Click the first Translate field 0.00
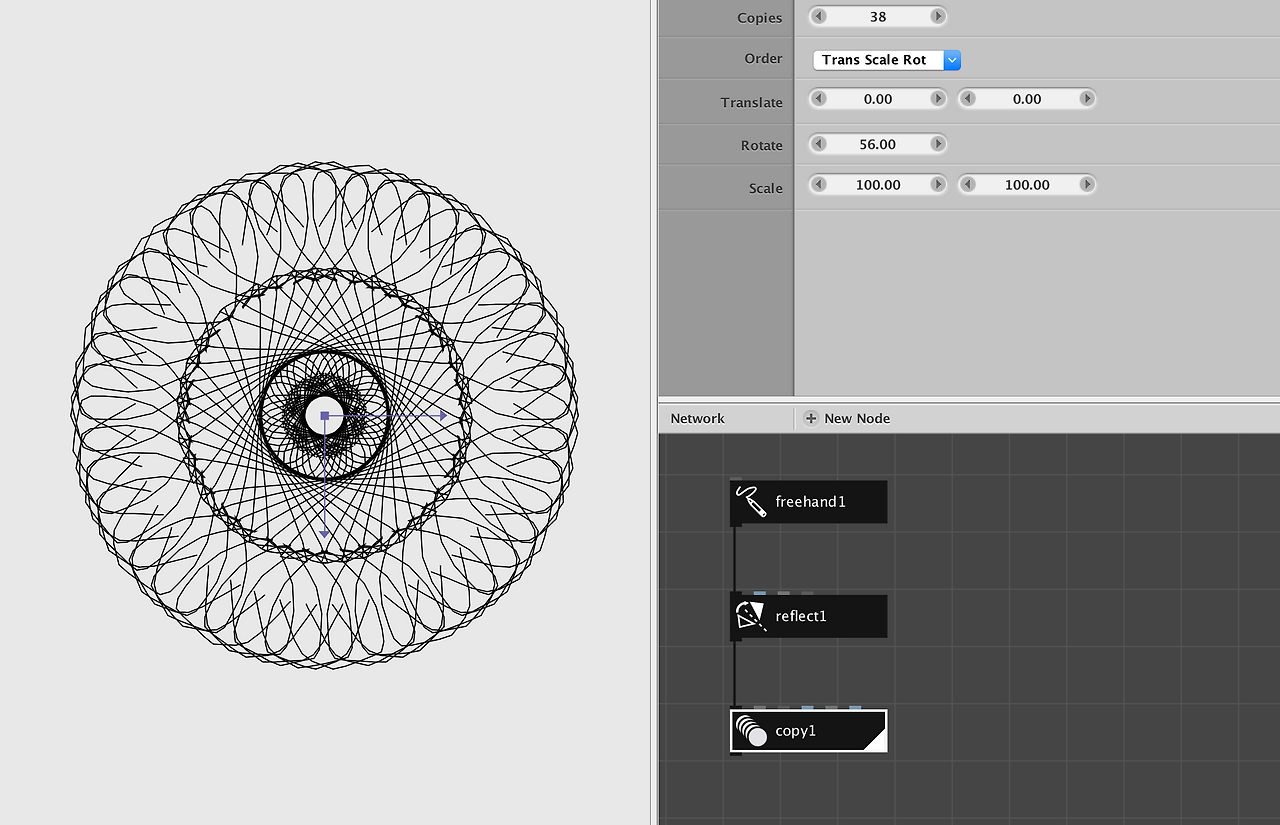Viewport: 1280px width, 825px height. tap(878, 98)
